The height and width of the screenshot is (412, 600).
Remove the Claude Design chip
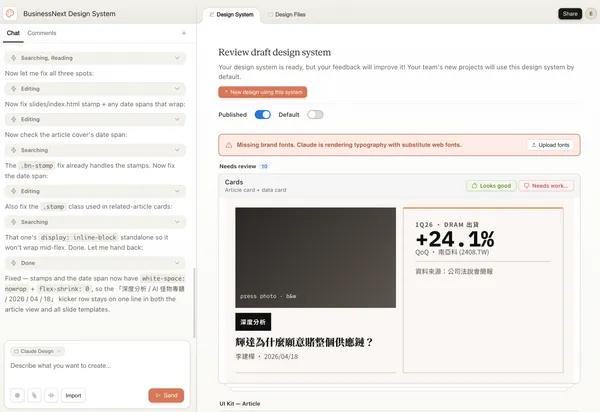(59, 351)
